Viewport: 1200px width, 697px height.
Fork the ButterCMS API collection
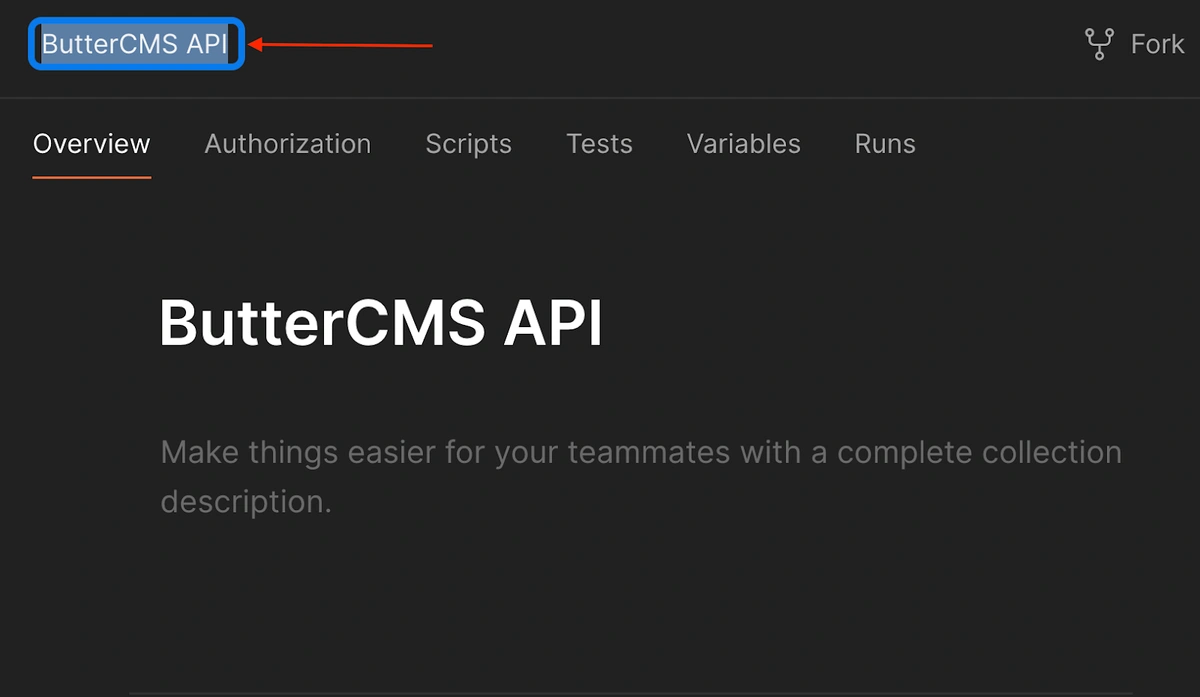(1135, 44)
